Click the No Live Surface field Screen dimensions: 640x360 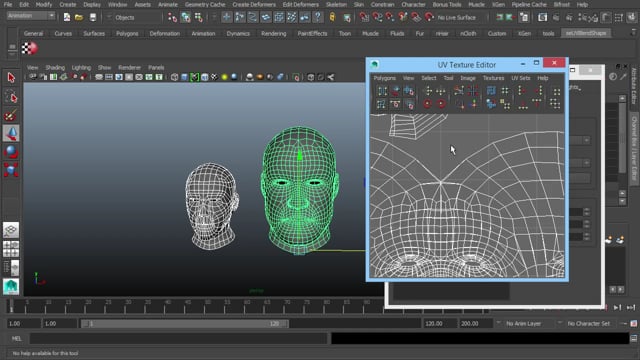click(456, 18)
